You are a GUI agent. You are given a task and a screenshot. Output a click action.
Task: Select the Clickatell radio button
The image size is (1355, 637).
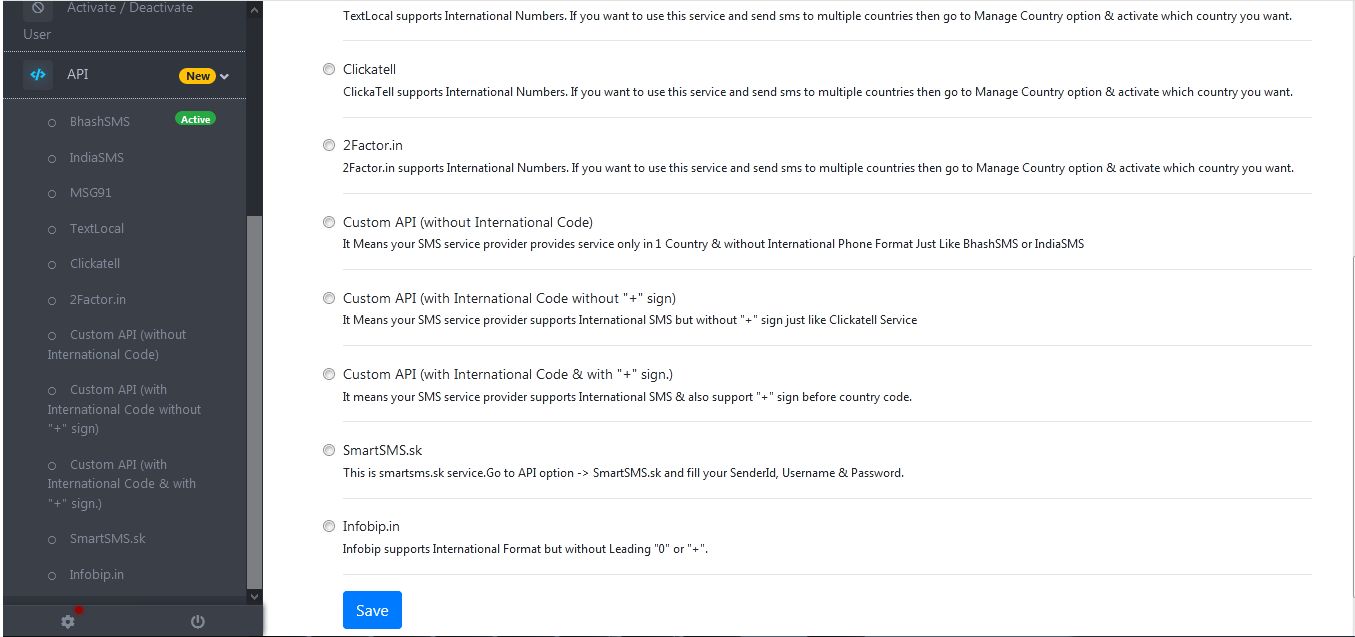pyautogui.click(x=329, y=68)
